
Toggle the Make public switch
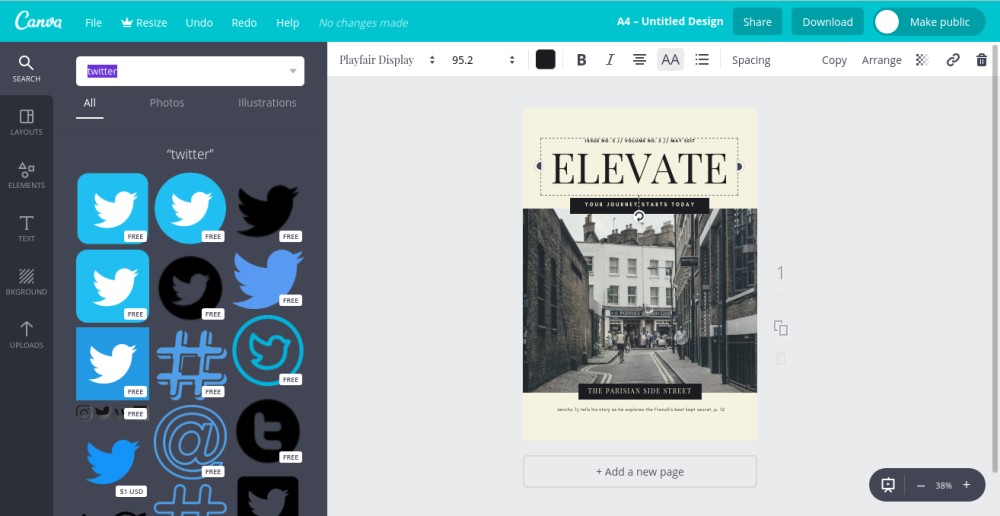click(930, 22)
